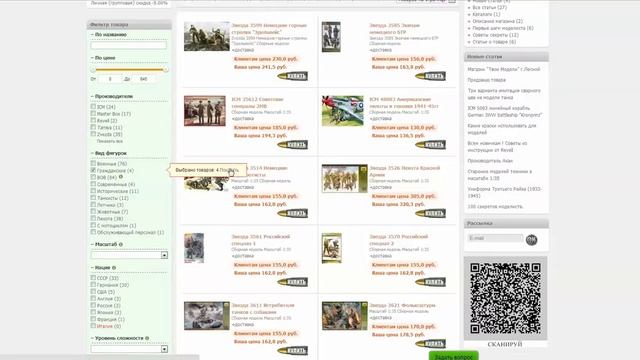Open the Описание магазина (2) category
Image resolution: width=640 pixels, height=360 pixels.
498,21
